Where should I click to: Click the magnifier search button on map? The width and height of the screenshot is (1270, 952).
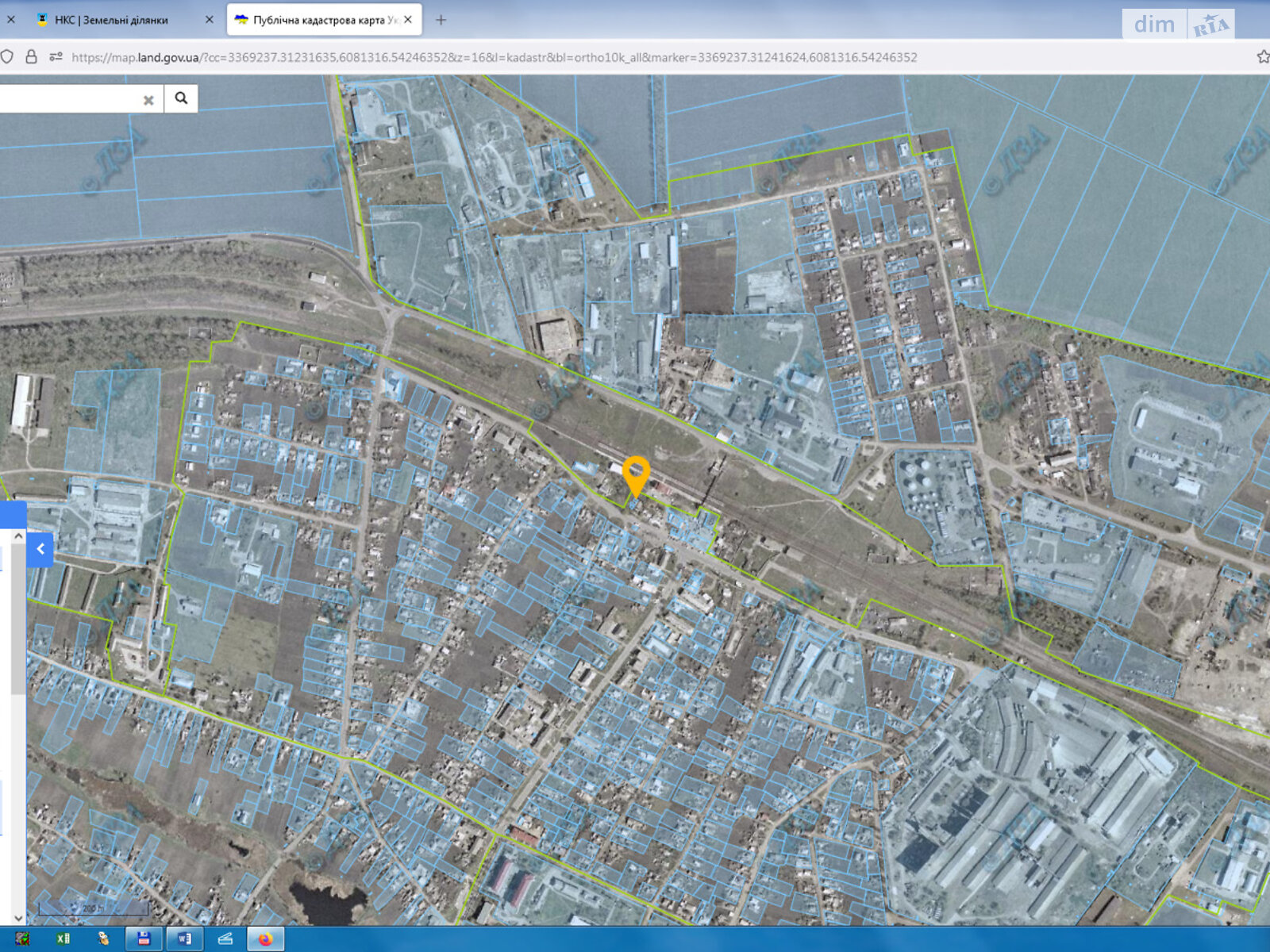click(x=181, y=98)
